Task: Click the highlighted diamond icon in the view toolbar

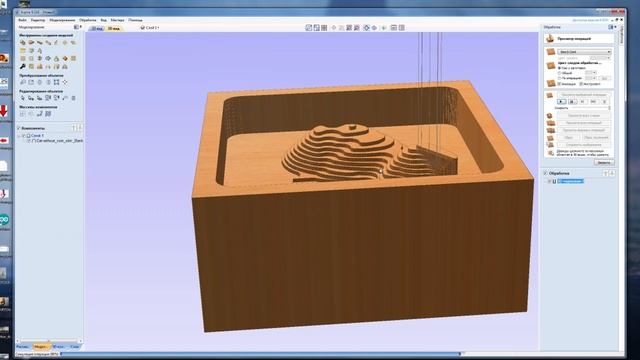Action: [x=366, y=28]
